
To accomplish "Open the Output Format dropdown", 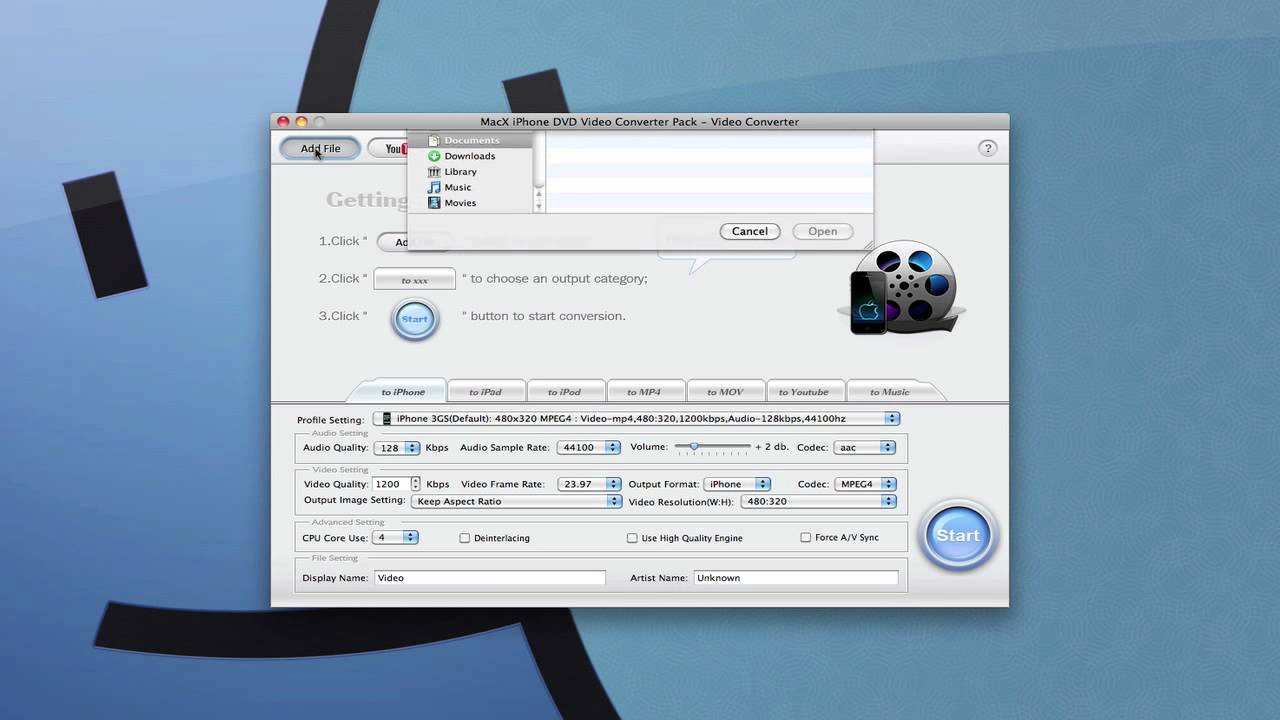I will tap(737, 484).
